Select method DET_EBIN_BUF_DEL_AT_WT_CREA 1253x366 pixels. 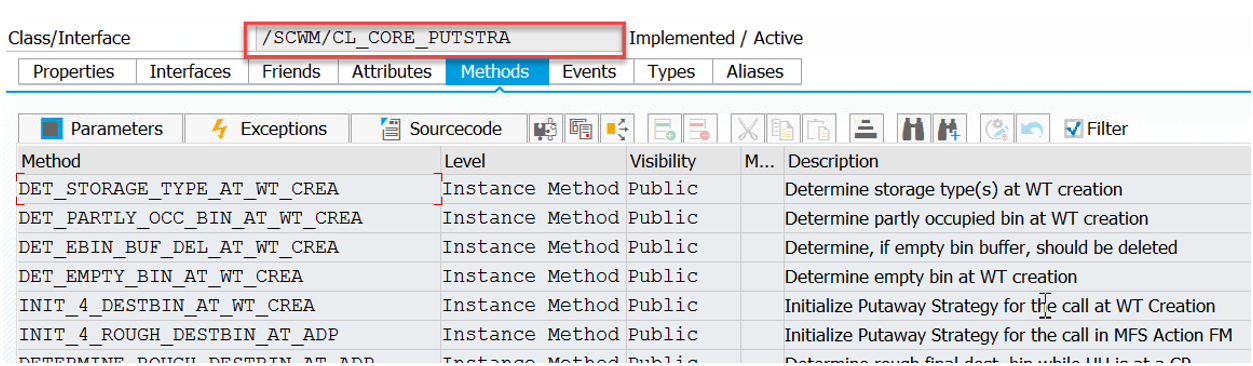click(x=229, y=247)
